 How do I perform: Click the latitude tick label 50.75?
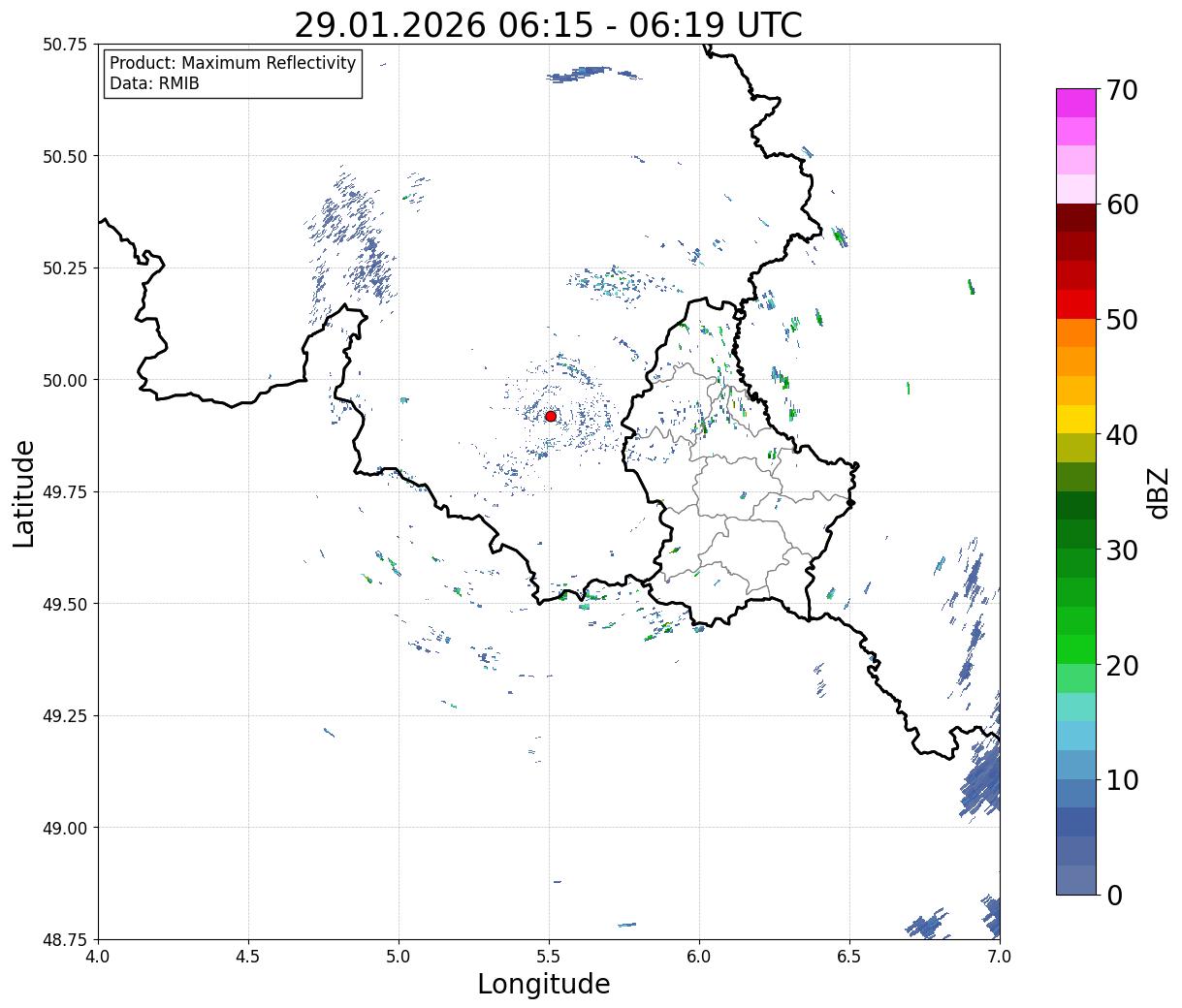click(64, 45)
